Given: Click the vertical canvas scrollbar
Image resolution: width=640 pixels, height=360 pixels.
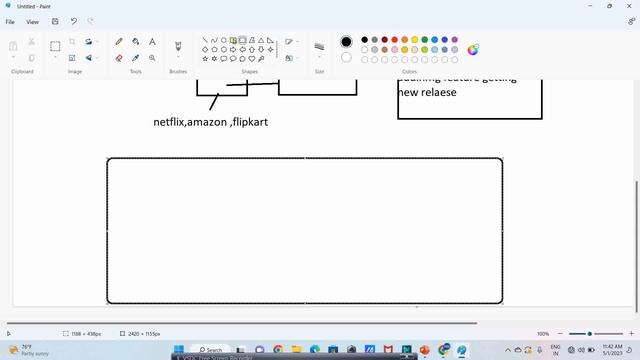Looking at the screenshot, I should (636, 246).
